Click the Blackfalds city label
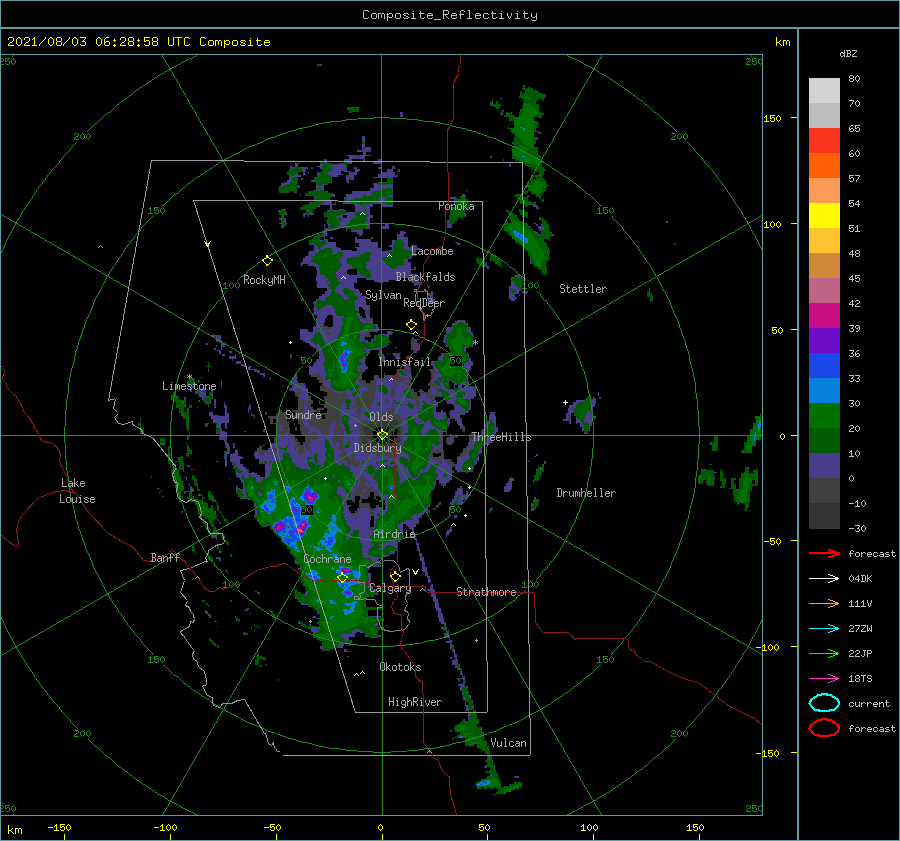The width and height of the screenshot is (900, 841). [x=425, y=277]
